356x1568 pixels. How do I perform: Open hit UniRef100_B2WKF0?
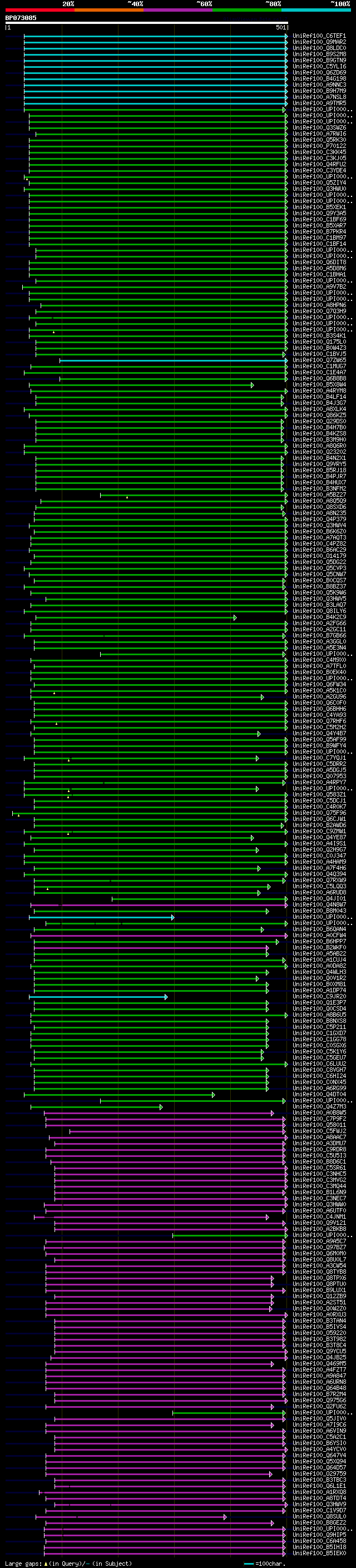click(319, 947)
